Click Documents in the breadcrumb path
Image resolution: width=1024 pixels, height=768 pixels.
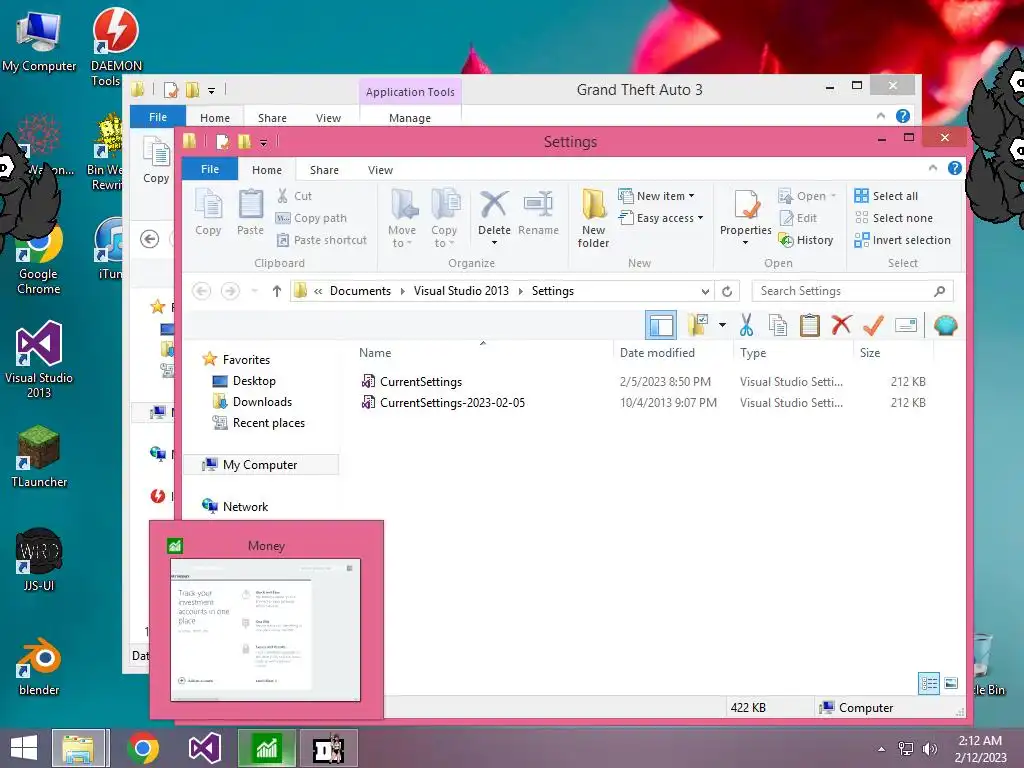[x=360, y=291]
